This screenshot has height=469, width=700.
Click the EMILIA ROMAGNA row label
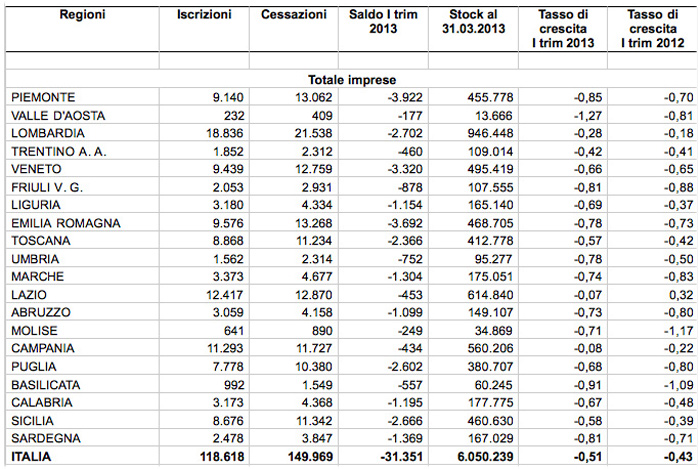coord(60,223)
